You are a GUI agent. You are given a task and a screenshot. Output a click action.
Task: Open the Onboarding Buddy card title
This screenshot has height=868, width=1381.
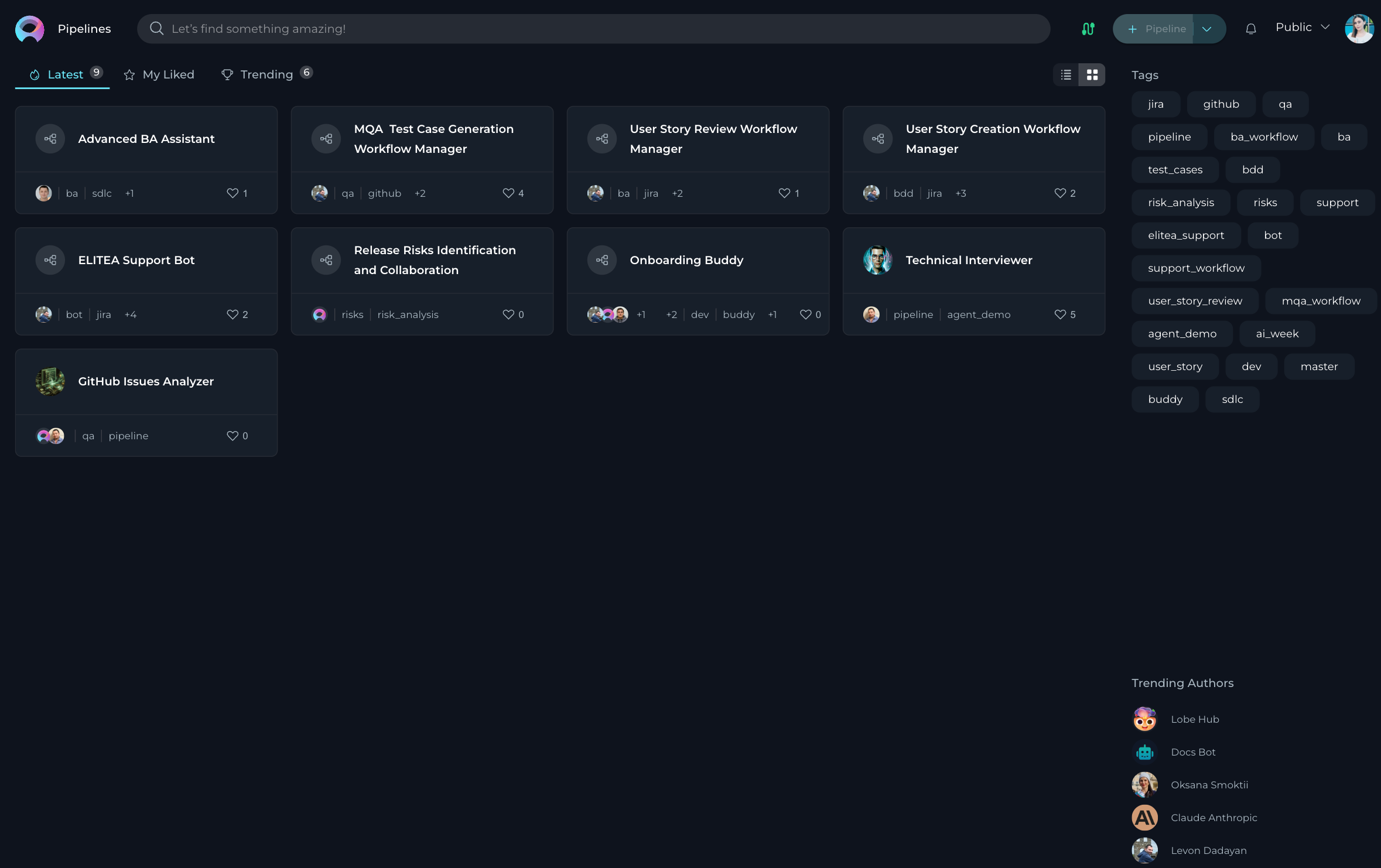(686, 260)
